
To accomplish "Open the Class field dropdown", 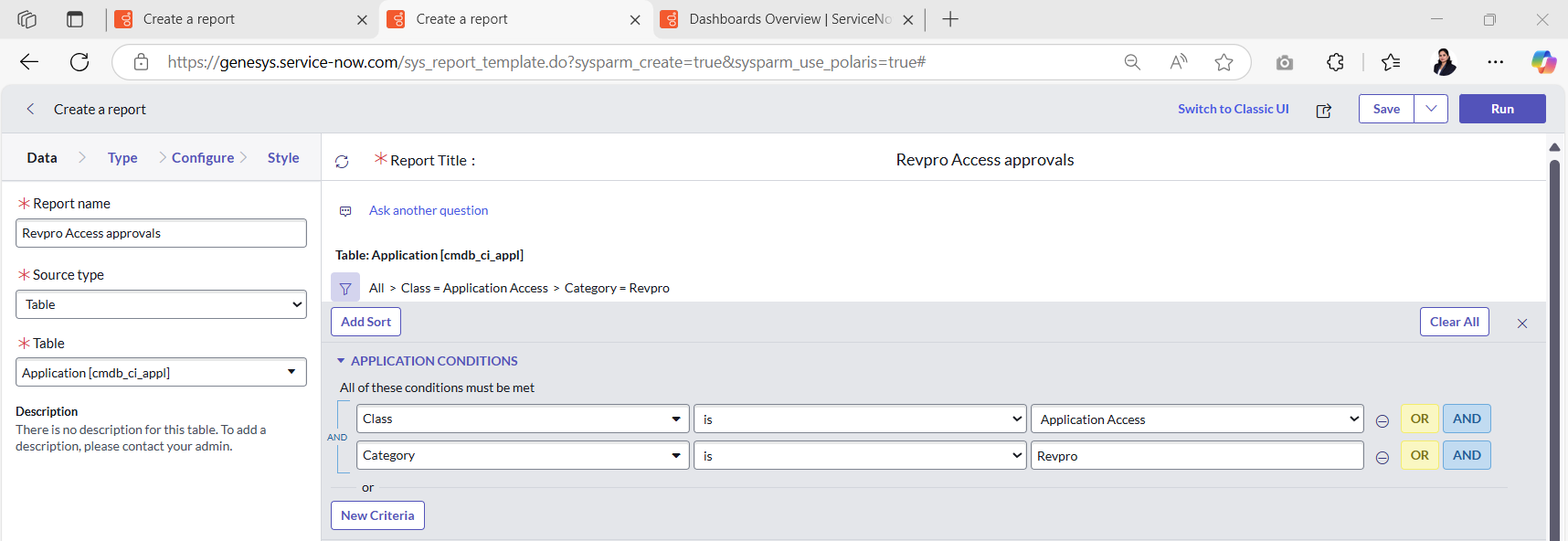I will click(x=523, y=419).
